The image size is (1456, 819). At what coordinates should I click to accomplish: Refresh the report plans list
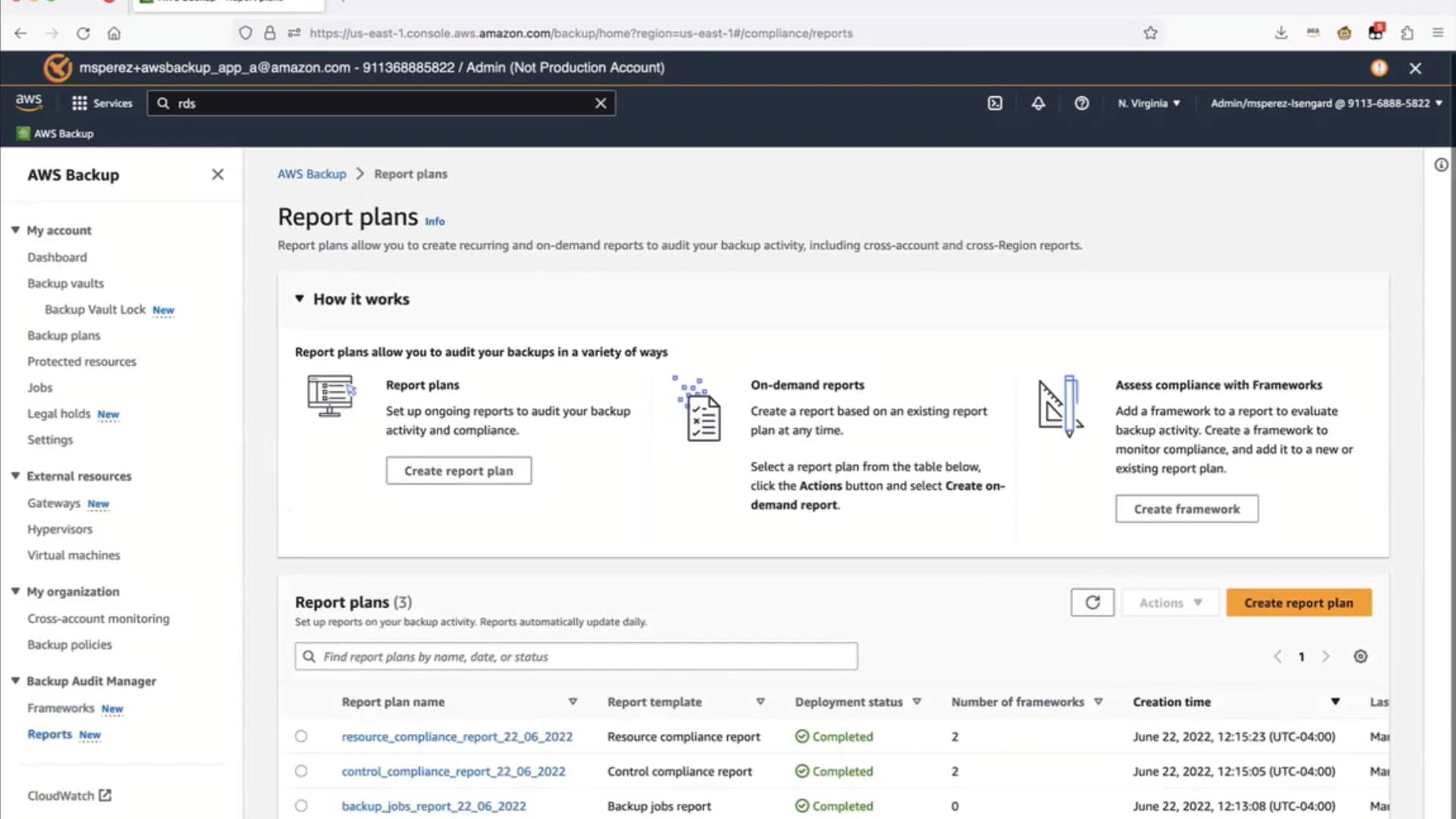[x=1092, y=602]
